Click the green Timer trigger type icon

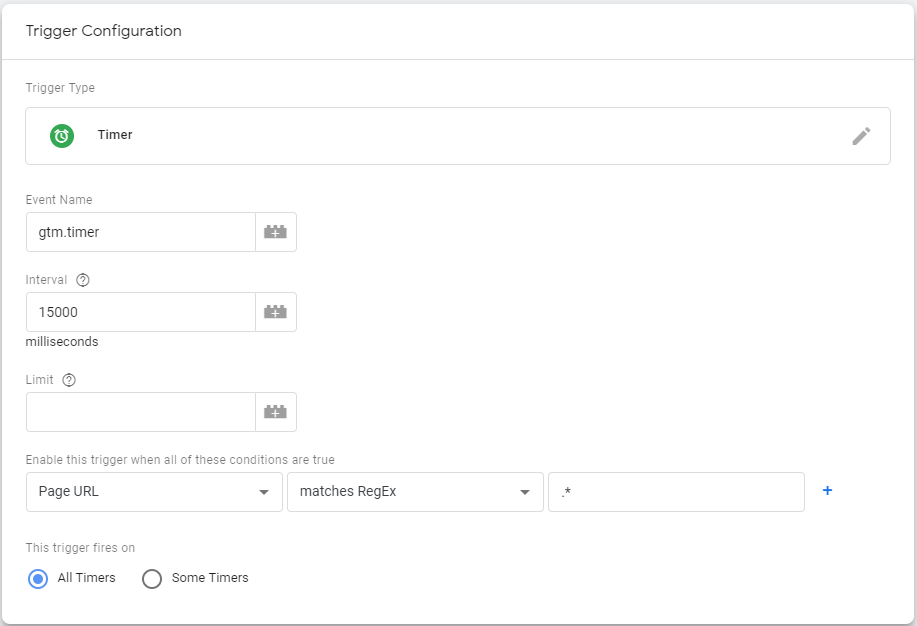pyautogui.click(x=61, y=136)
